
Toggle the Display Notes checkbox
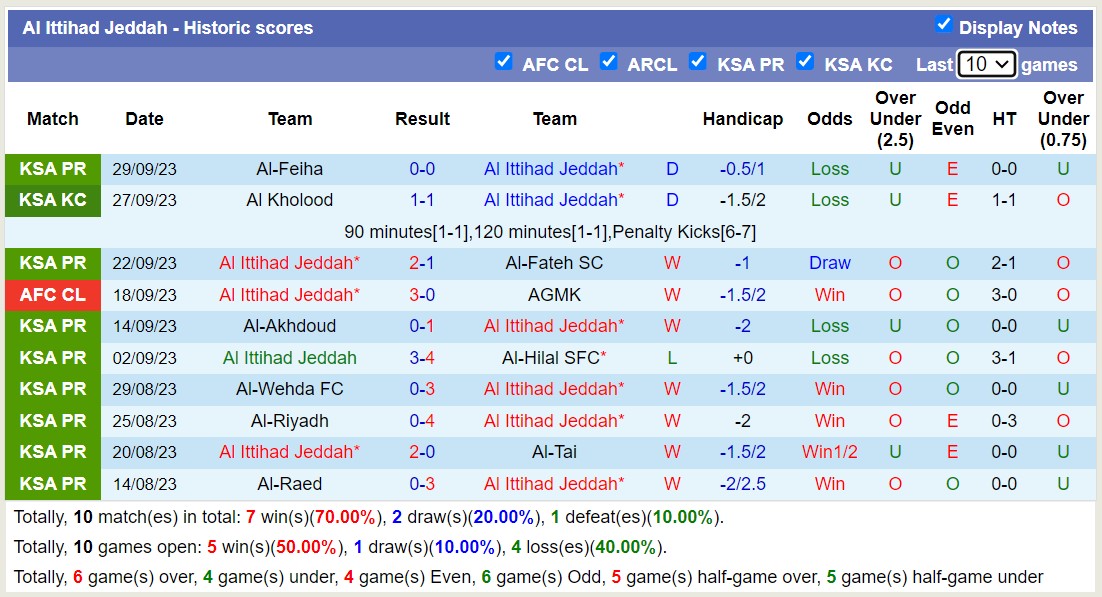coord(943,25)
